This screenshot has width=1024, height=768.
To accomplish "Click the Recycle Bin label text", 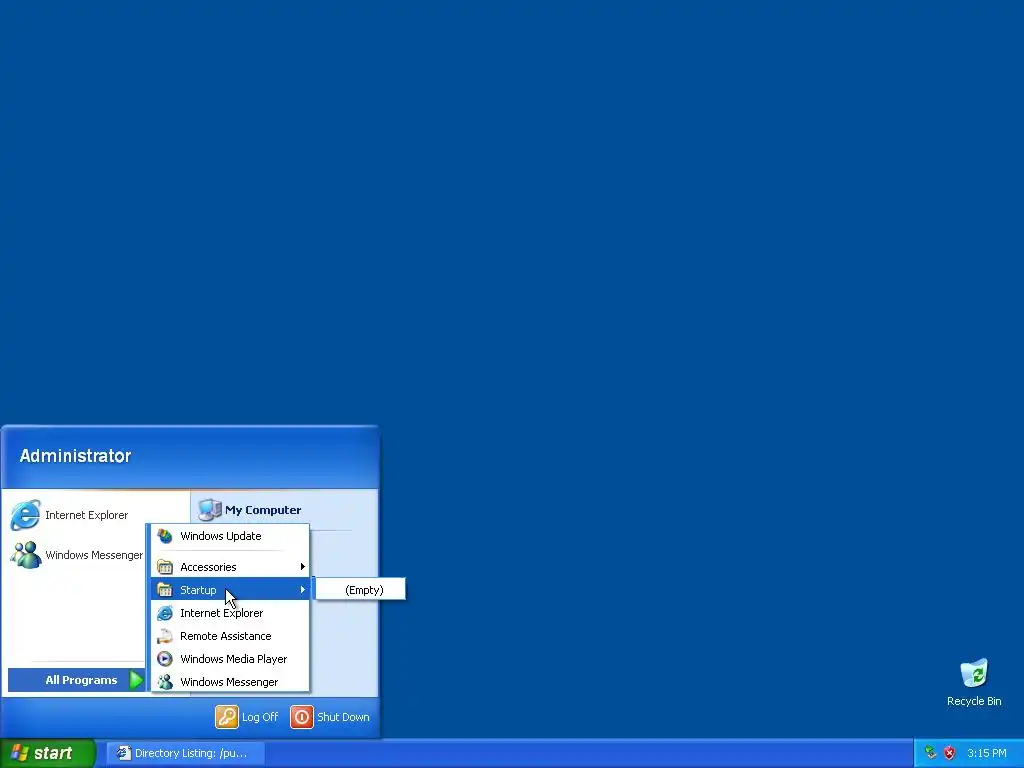I will coord(974,701).
